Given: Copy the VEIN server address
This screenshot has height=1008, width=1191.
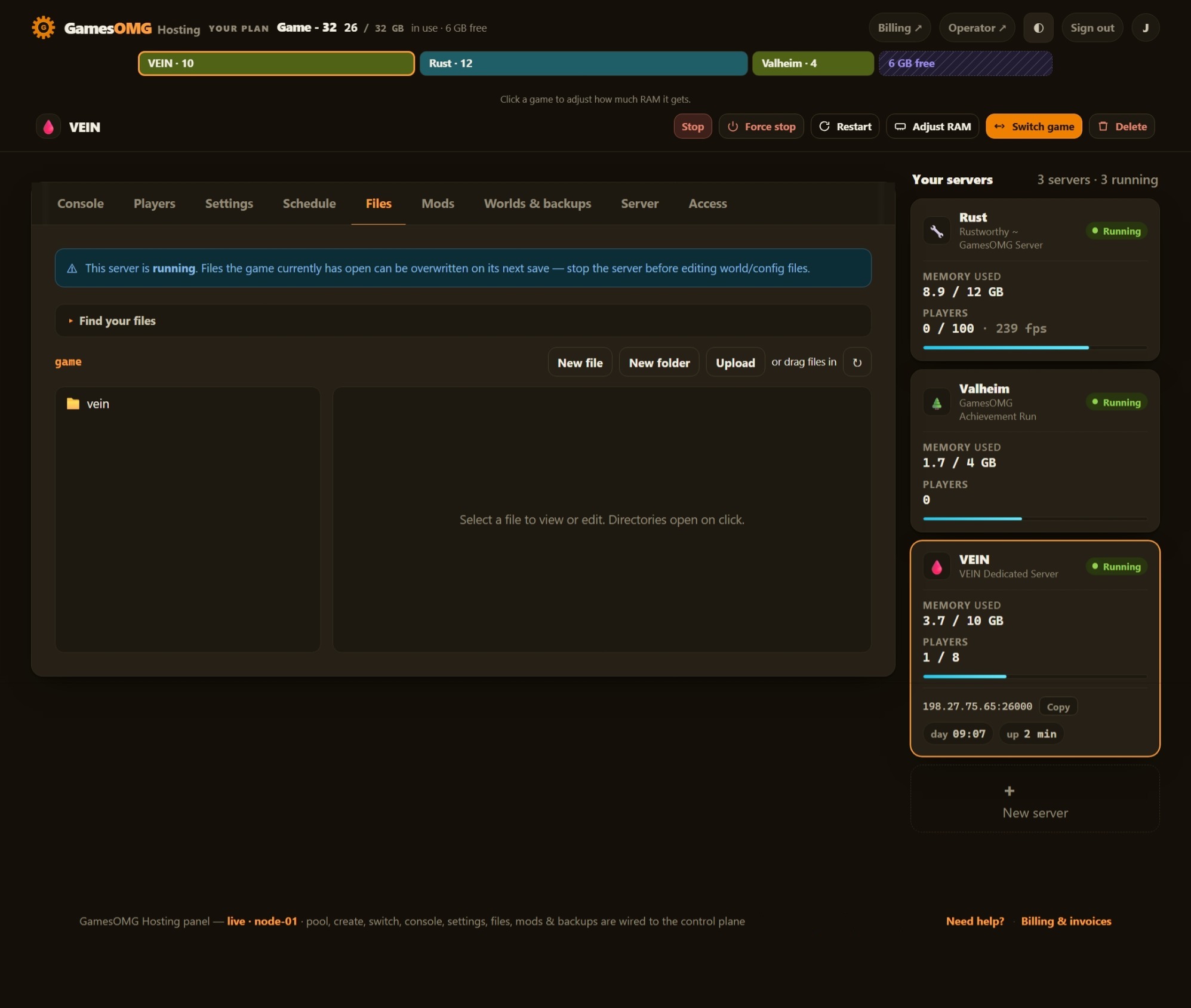Looking at the screenshot, I should point(1058,706).
